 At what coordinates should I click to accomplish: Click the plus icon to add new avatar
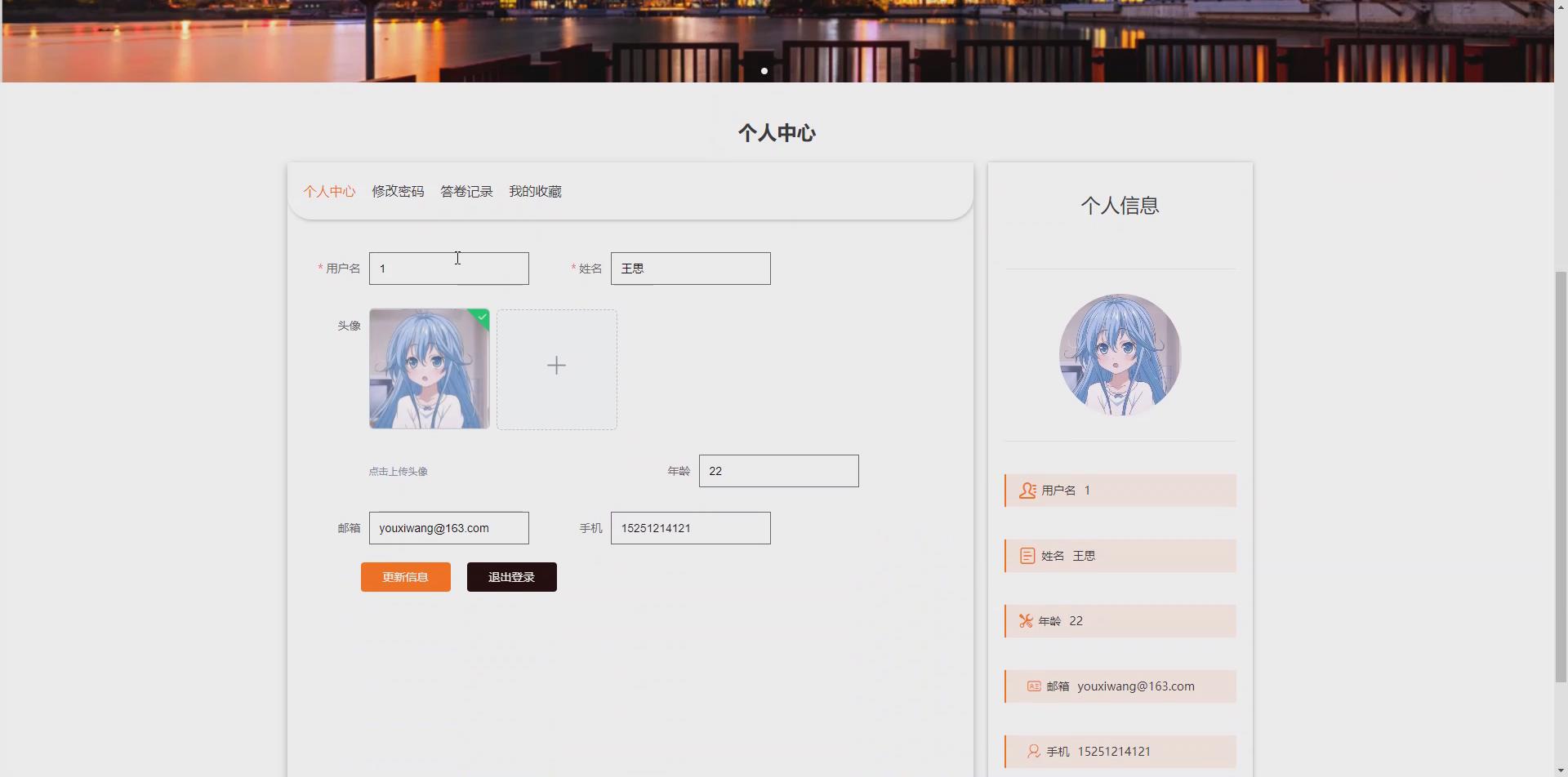click(x=556, y=365)
